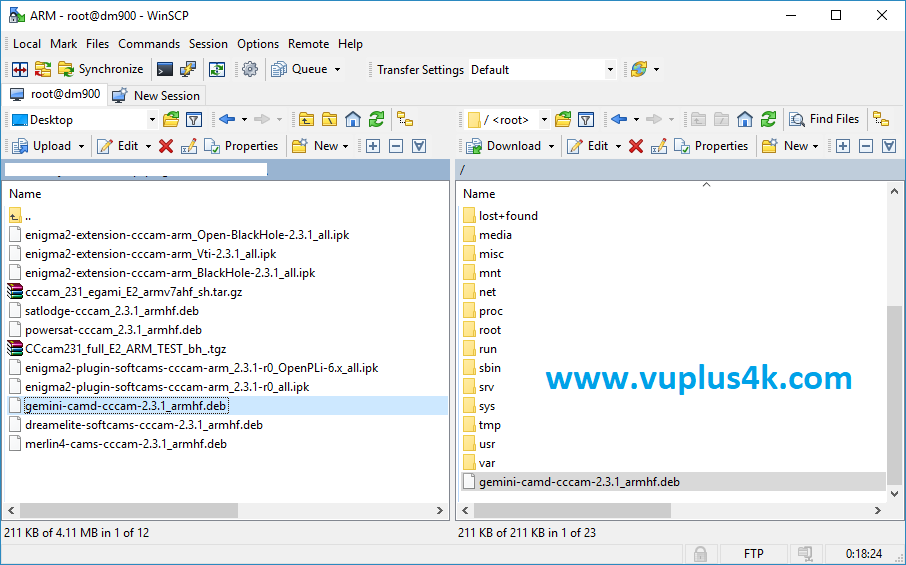Click local synchronize browsing tree icon

405,120
